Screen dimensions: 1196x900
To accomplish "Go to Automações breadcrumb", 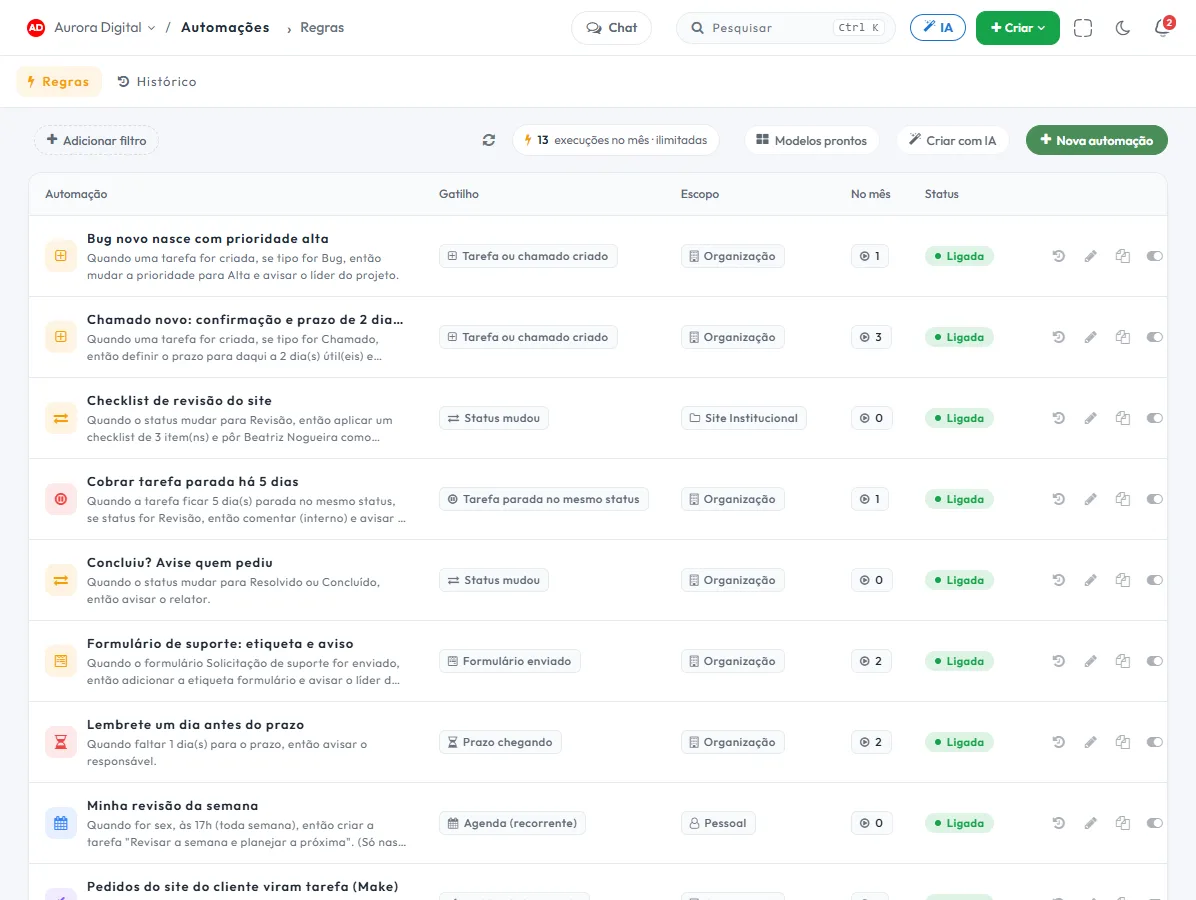I will (225, 27).
